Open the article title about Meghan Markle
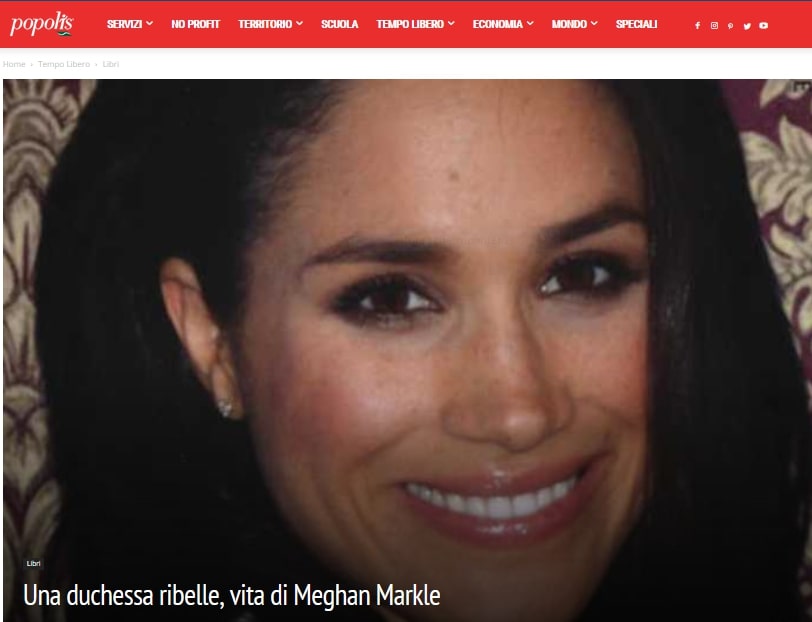The height and width of the screenshot is (622, 812). pos(231,595)
